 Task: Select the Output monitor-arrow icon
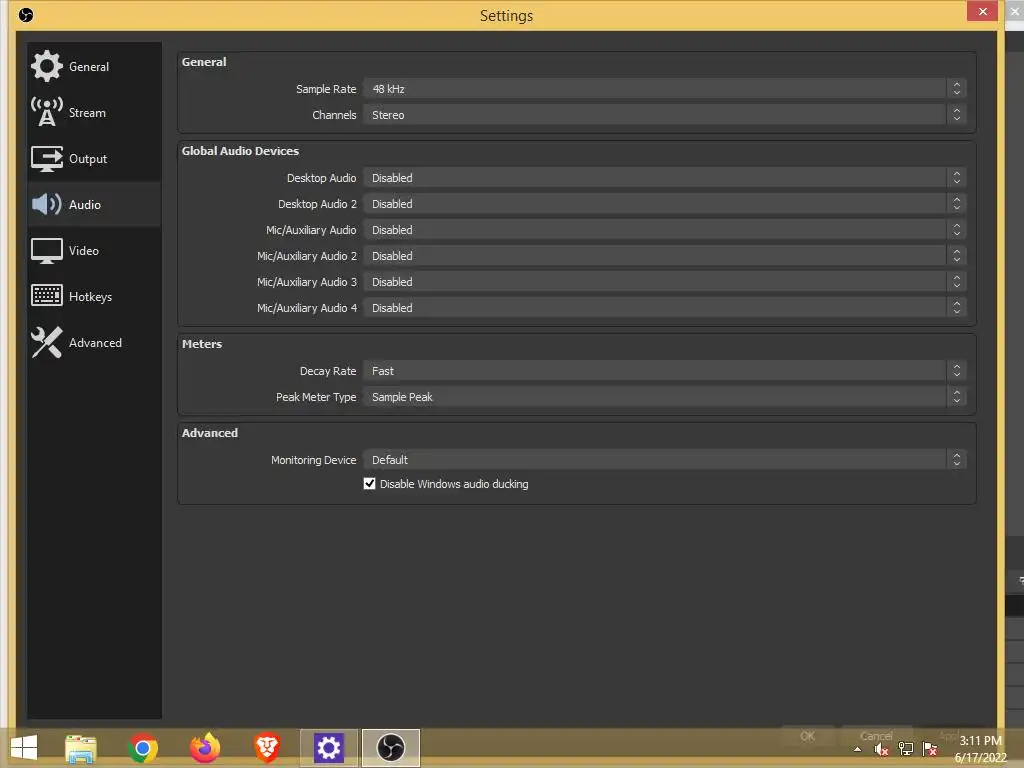click(46, 159)
